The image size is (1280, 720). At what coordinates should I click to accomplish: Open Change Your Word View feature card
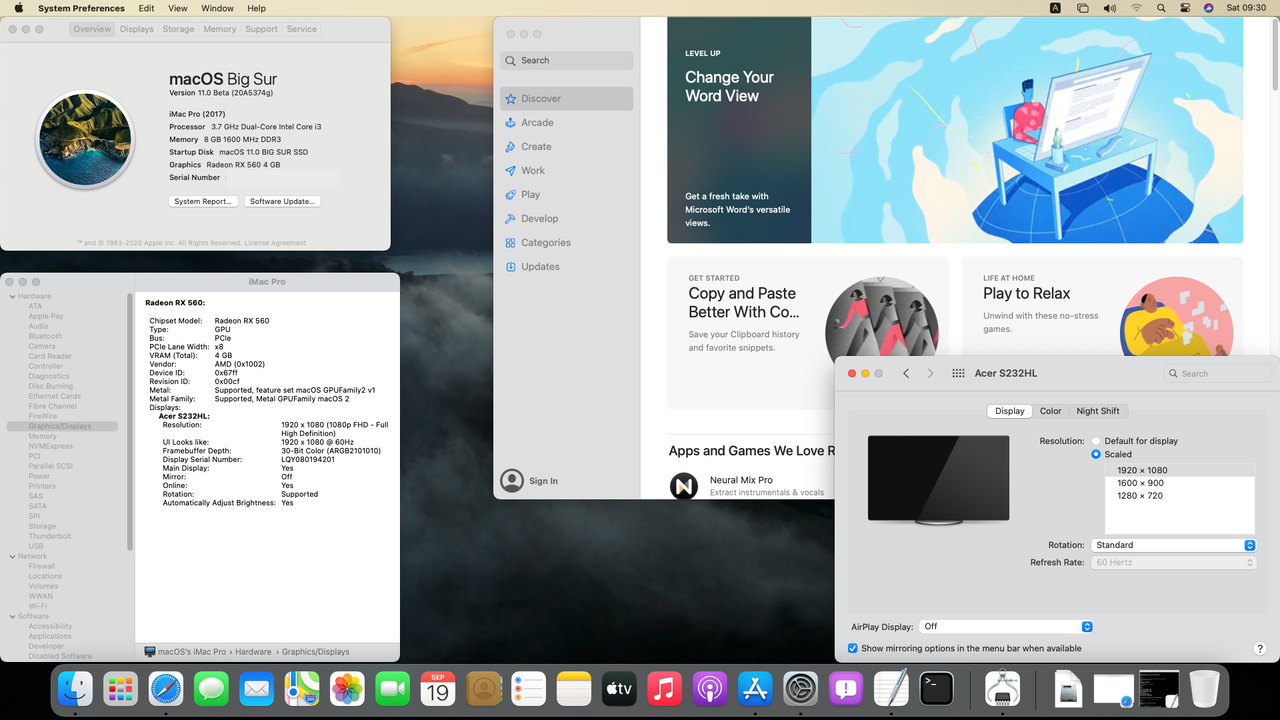tap(955, 130)
